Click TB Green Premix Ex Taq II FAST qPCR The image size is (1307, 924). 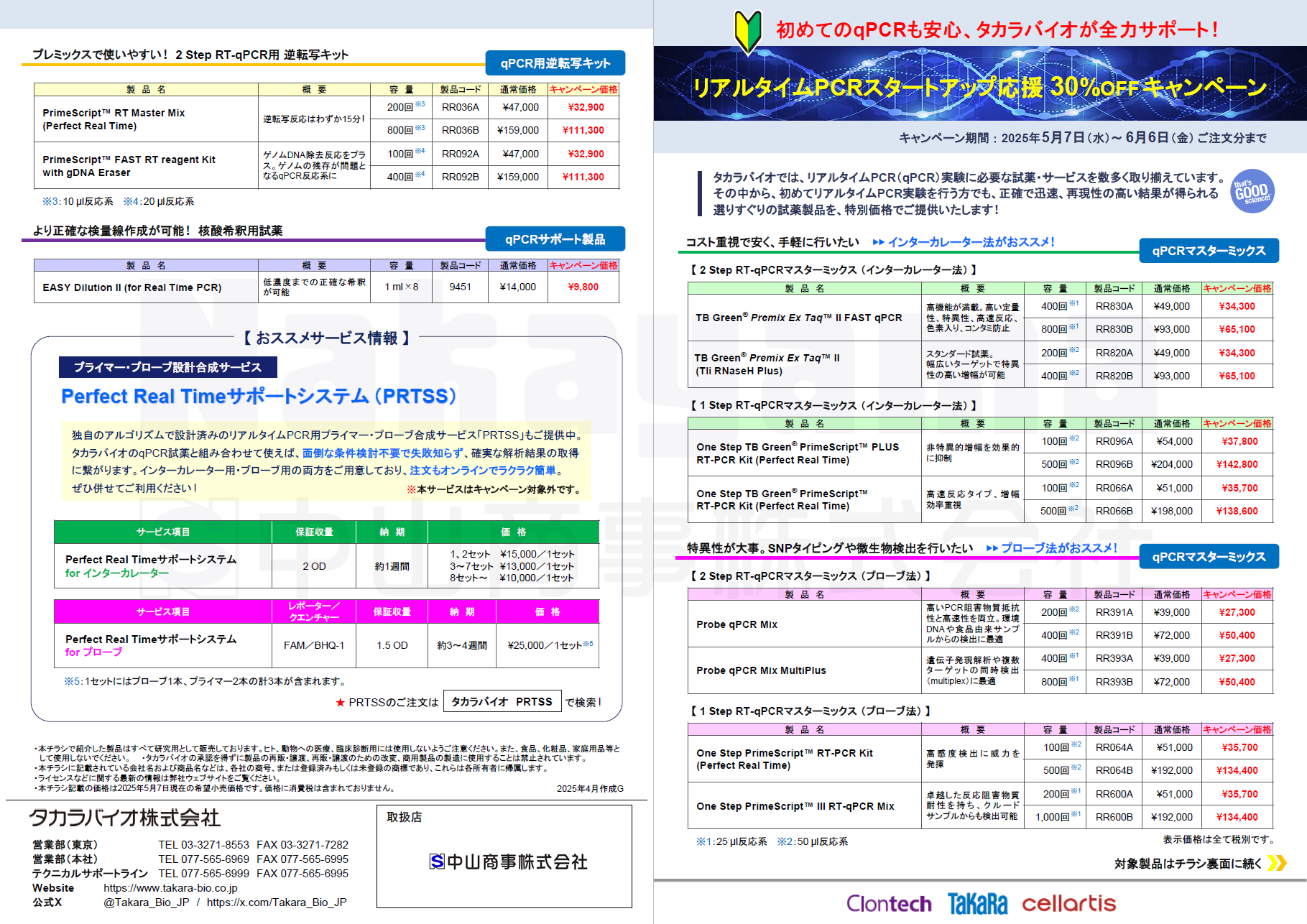(799, 317)
